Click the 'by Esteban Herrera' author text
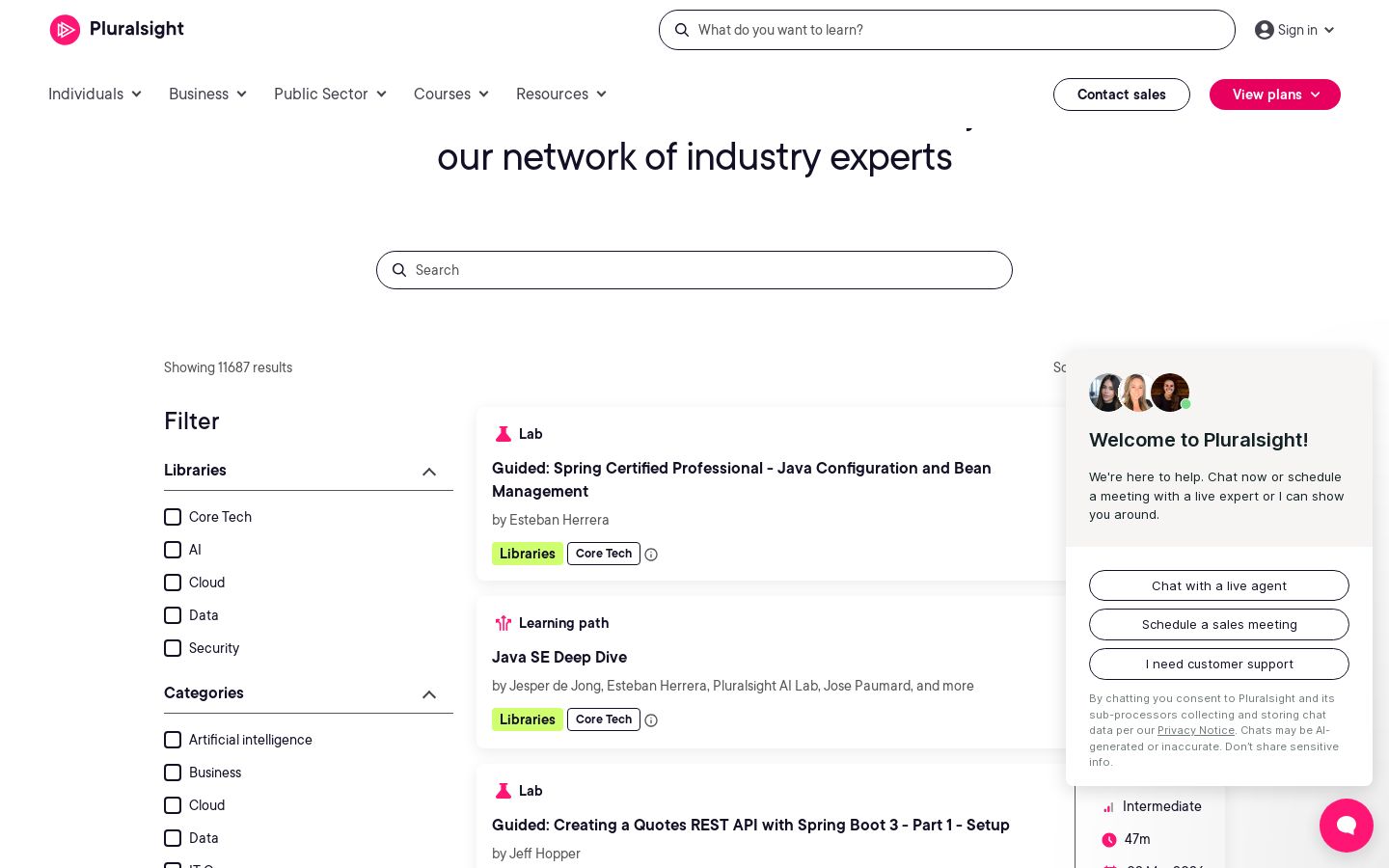The width and height of the screenshot is (1389, 868). point(551,520)
